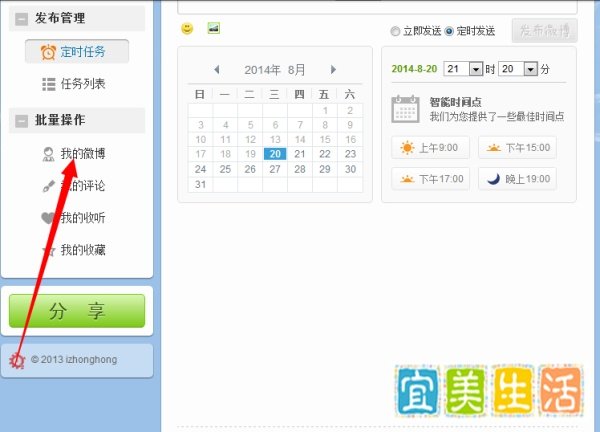
Task: Select the 定时发送 radio button
Action: tap(449, 31)
